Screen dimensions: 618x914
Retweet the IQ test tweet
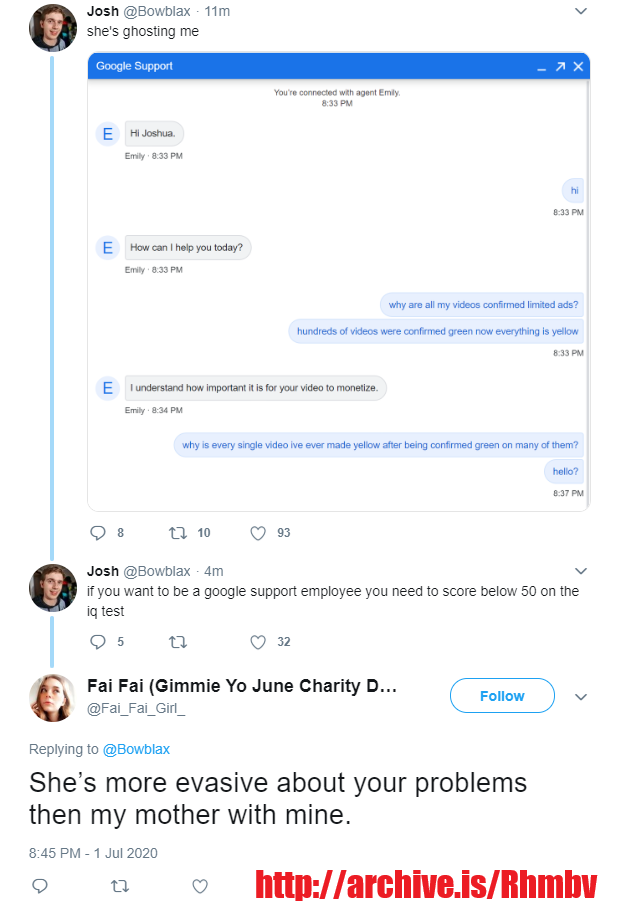[177, 642]
